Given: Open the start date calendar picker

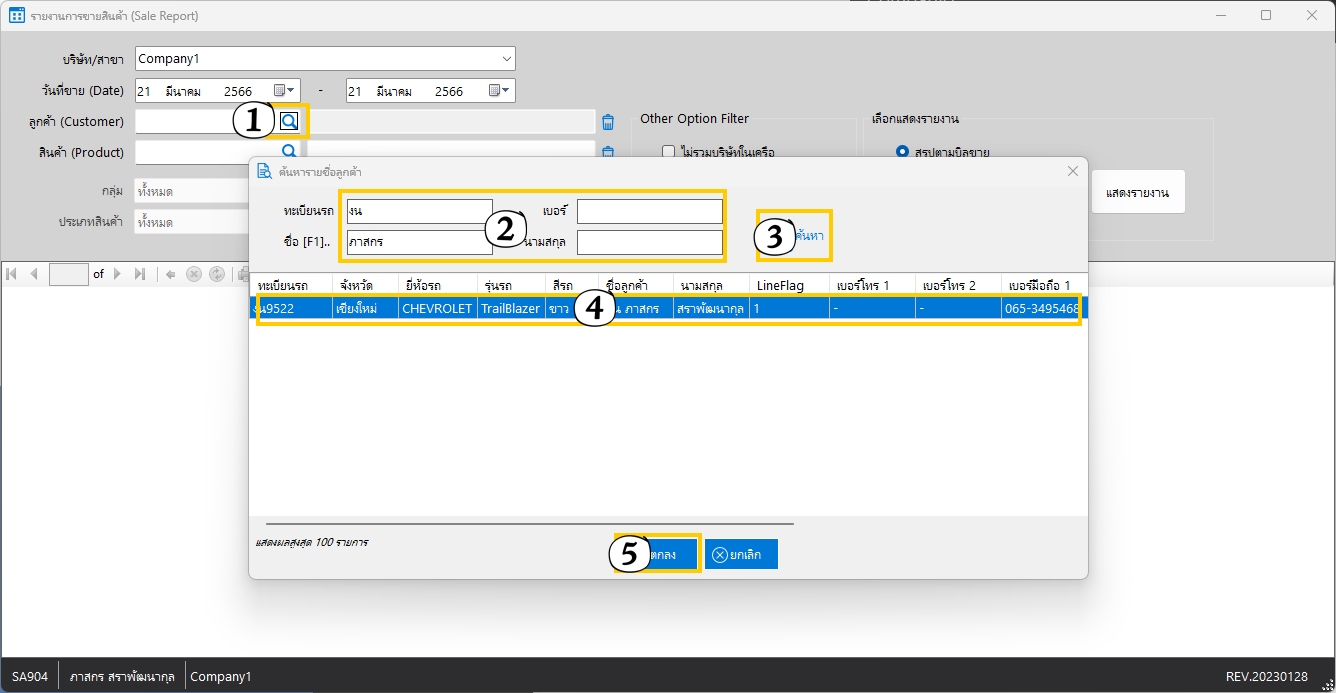Looking at the screenshot, I should coord(285,91).
